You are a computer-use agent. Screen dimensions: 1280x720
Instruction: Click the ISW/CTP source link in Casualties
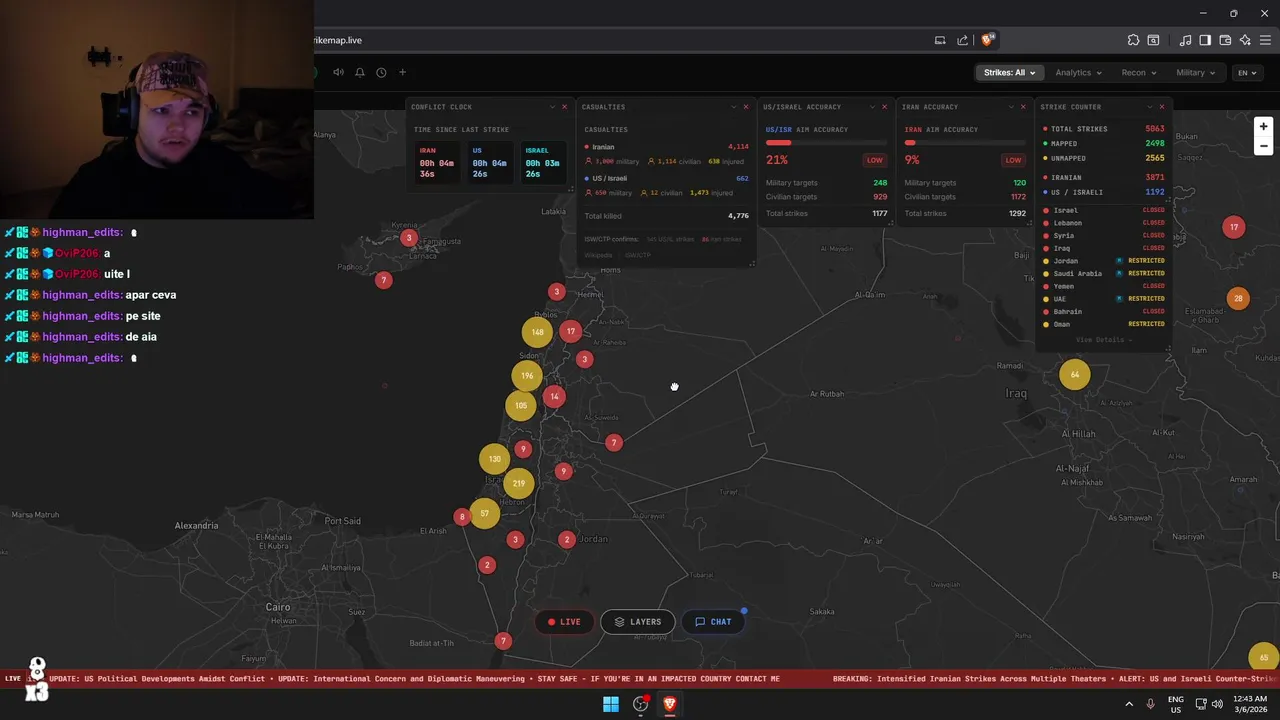pyautogui.click(x=637, y=255)
